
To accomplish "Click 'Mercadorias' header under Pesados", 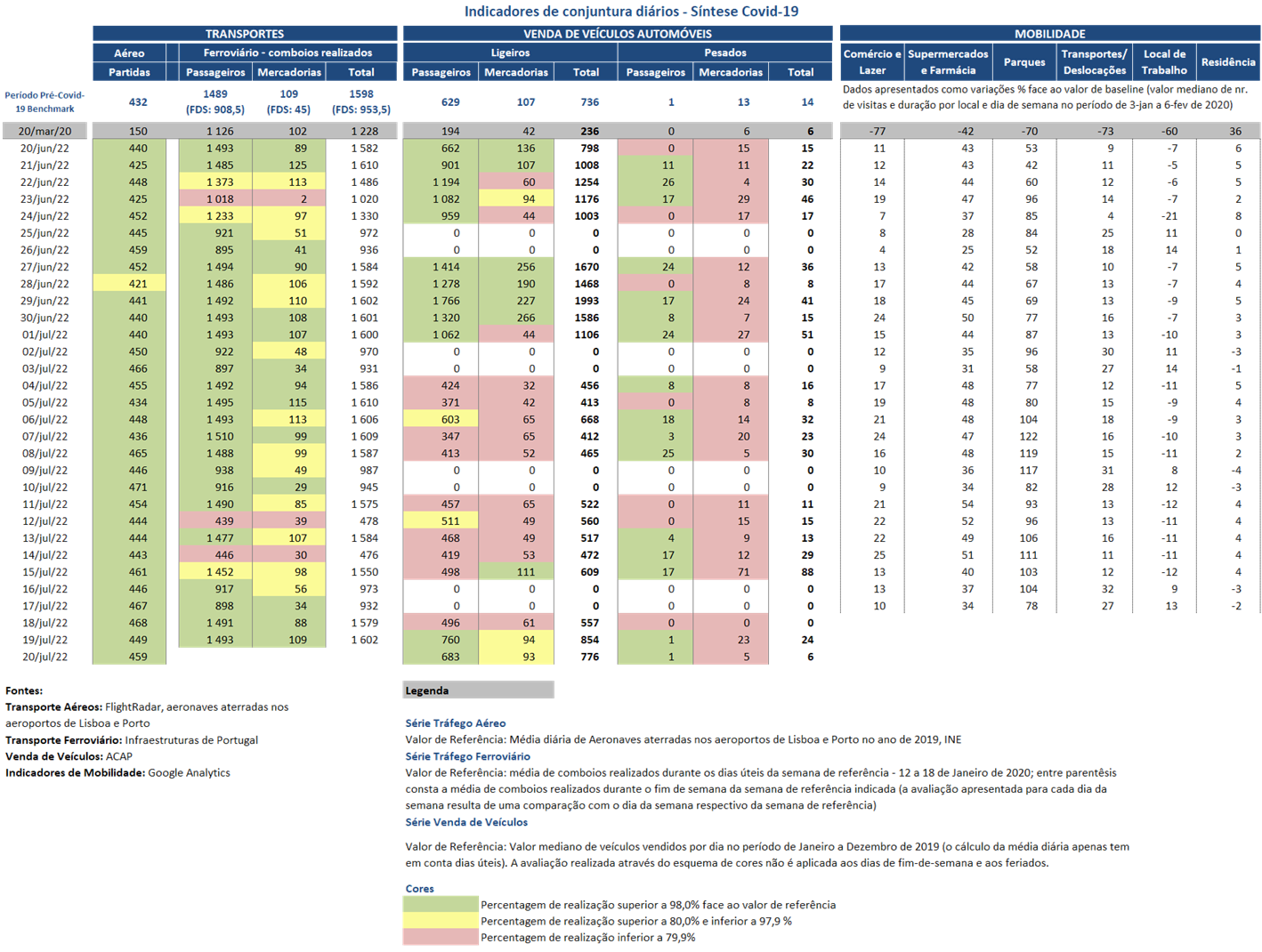I will (x=731, y=72).
